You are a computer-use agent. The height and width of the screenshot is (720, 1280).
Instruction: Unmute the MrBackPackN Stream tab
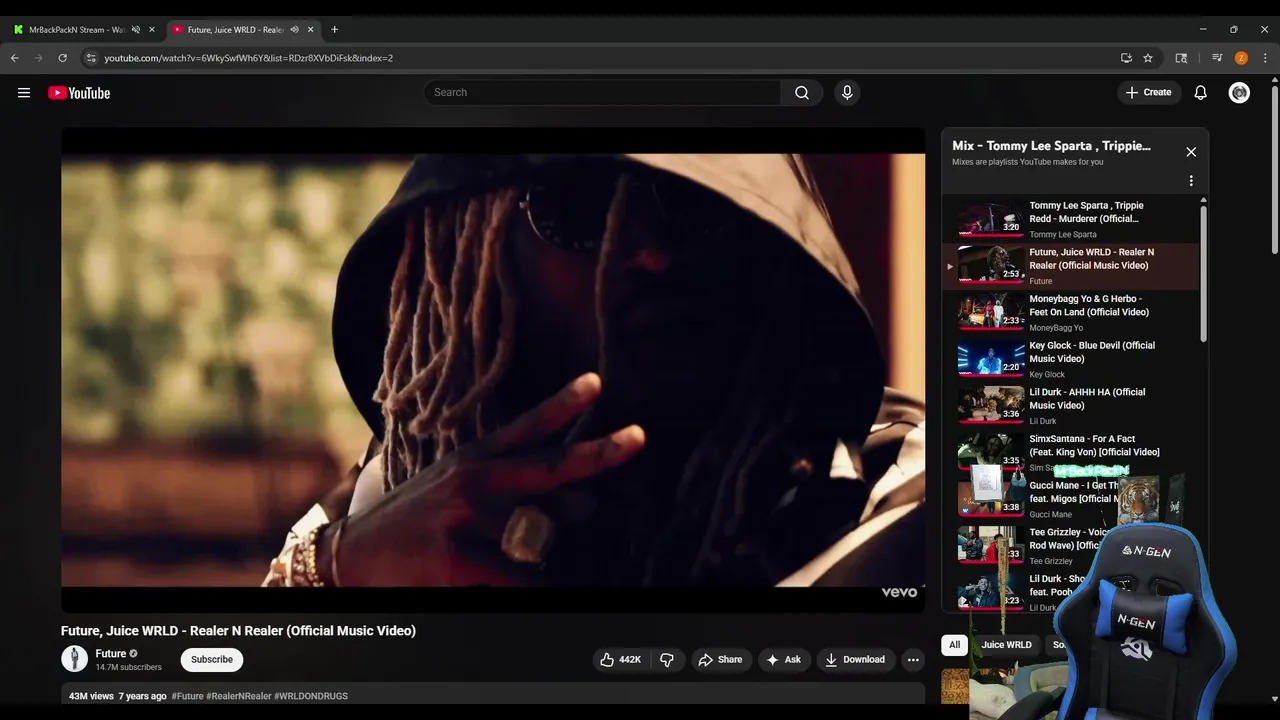136,30
